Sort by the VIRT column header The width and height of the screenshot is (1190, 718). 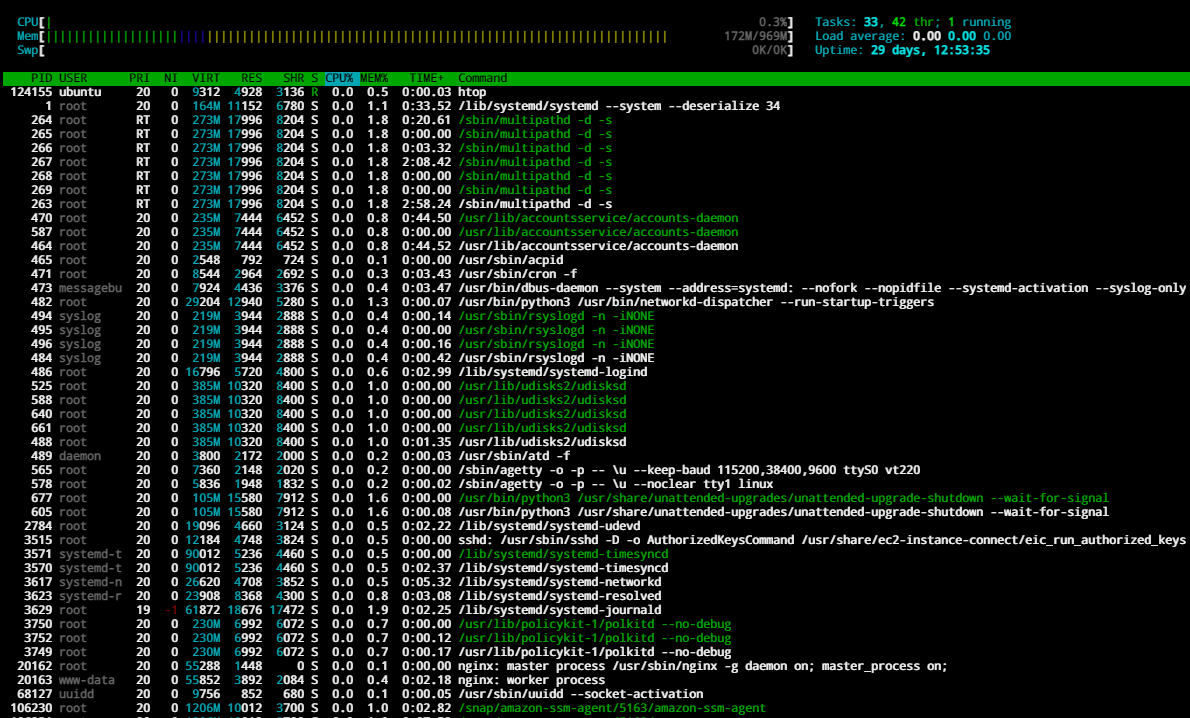point(206,78)
